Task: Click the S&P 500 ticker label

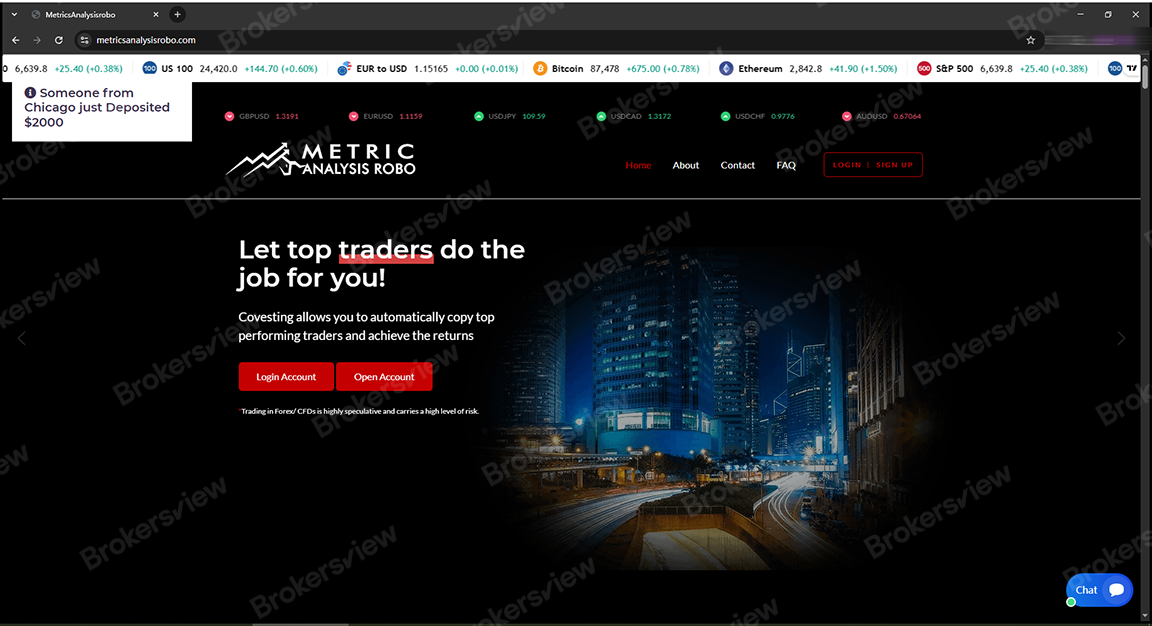Action: (954, 68)
